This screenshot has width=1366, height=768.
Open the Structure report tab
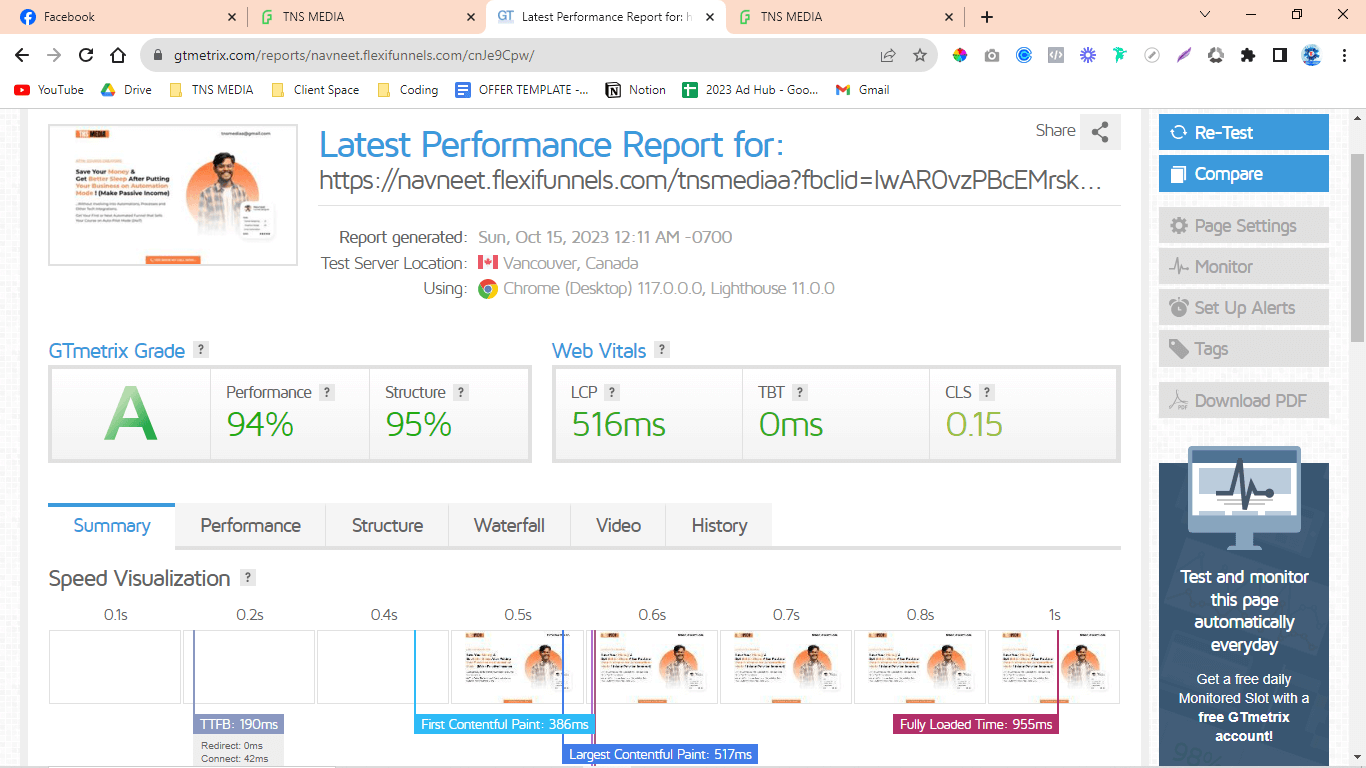(x=387, y=526)
